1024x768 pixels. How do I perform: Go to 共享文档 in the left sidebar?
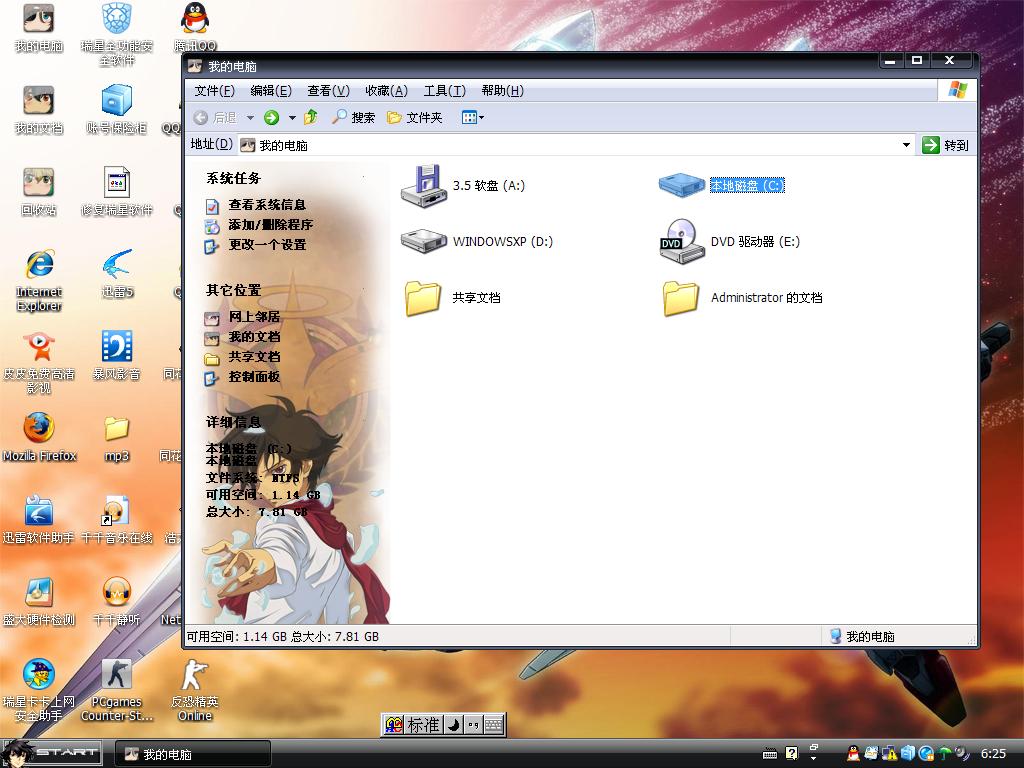(254, 357)
